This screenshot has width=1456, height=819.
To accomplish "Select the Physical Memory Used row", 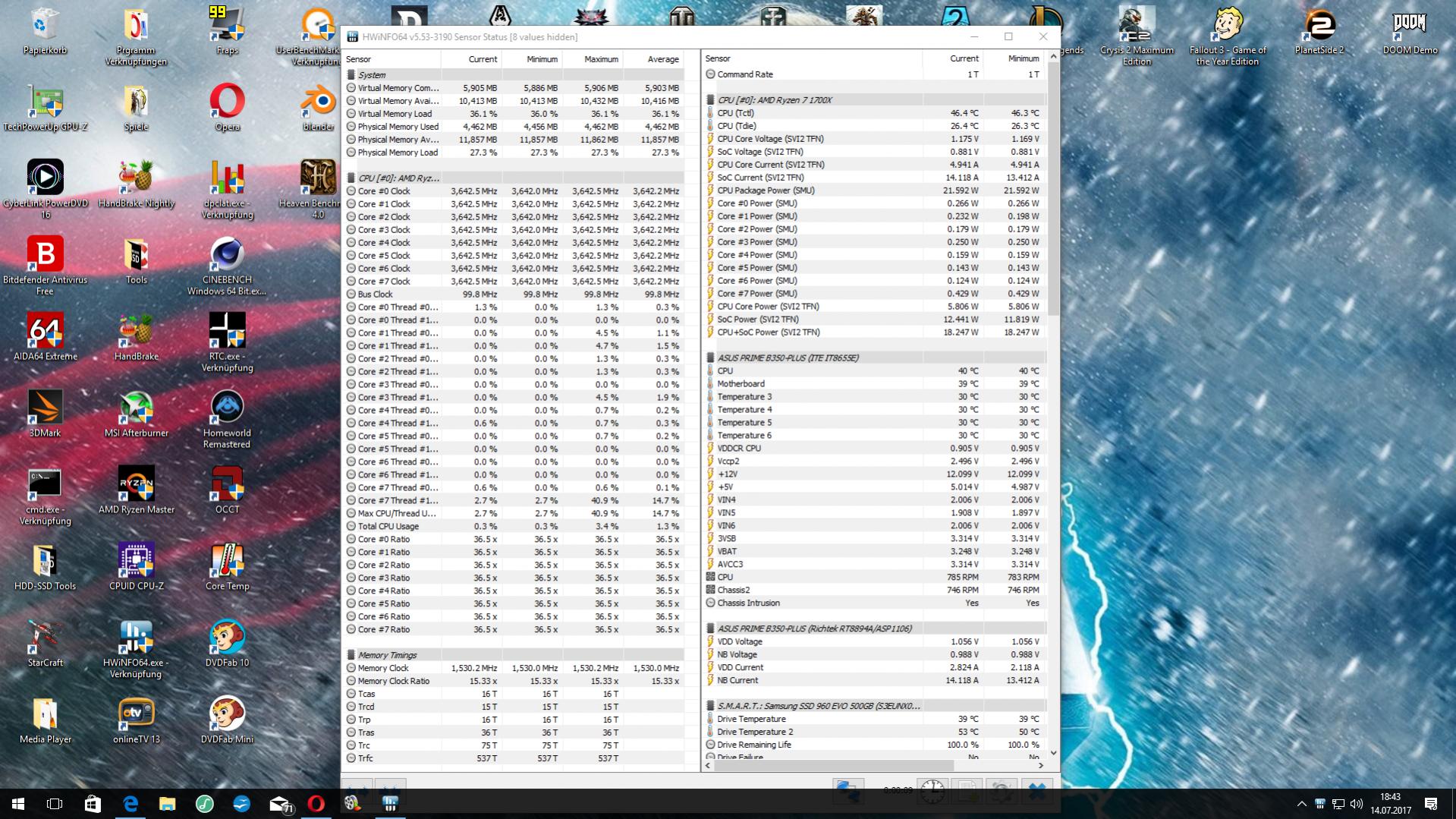I will point(514,127).
